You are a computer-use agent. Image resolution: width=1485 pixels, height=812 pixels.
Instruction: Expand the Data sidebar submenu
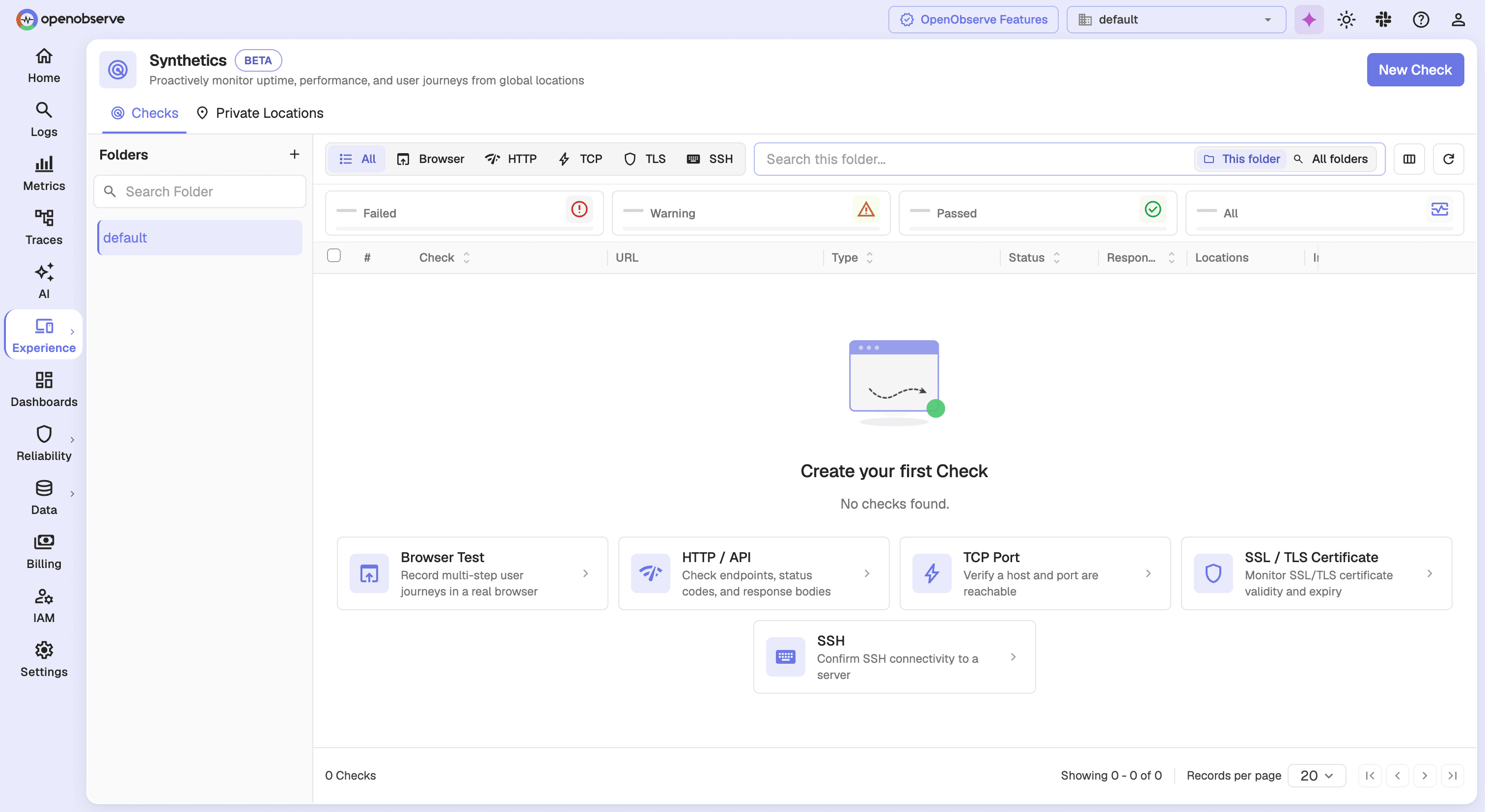[72, 494]
